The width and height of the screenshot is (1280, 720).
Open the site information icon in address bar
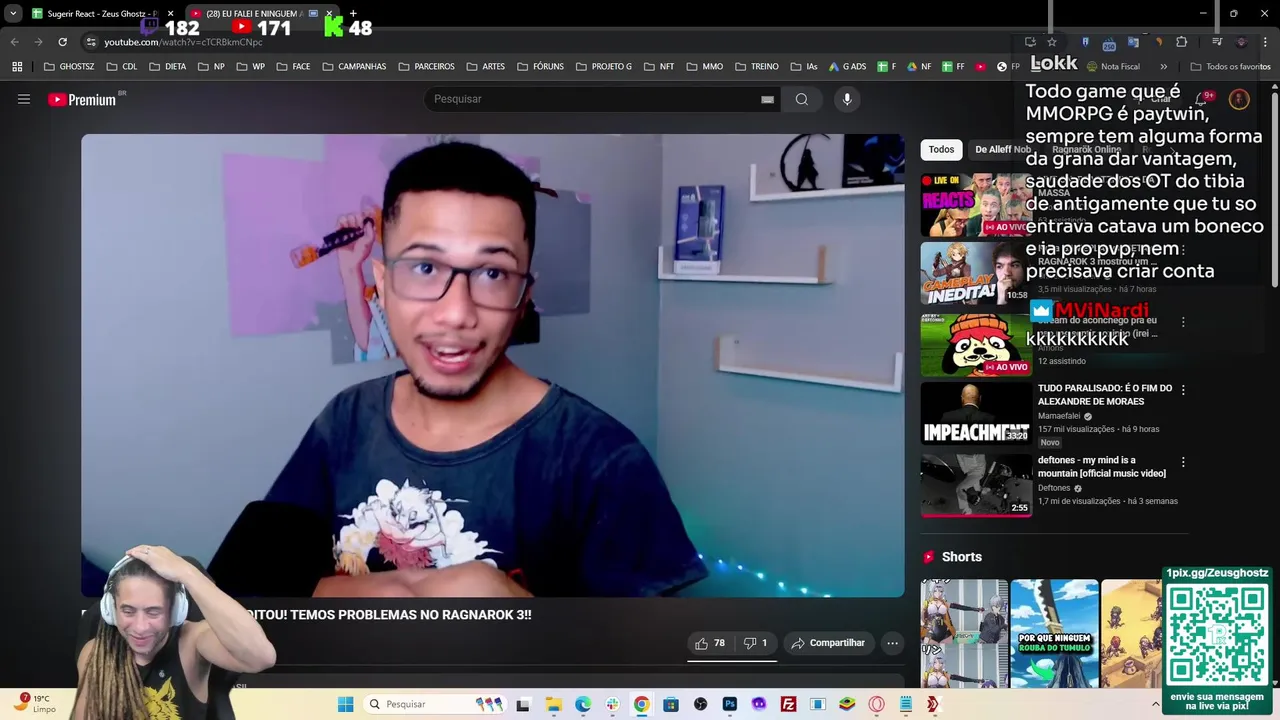click(91, 42)
